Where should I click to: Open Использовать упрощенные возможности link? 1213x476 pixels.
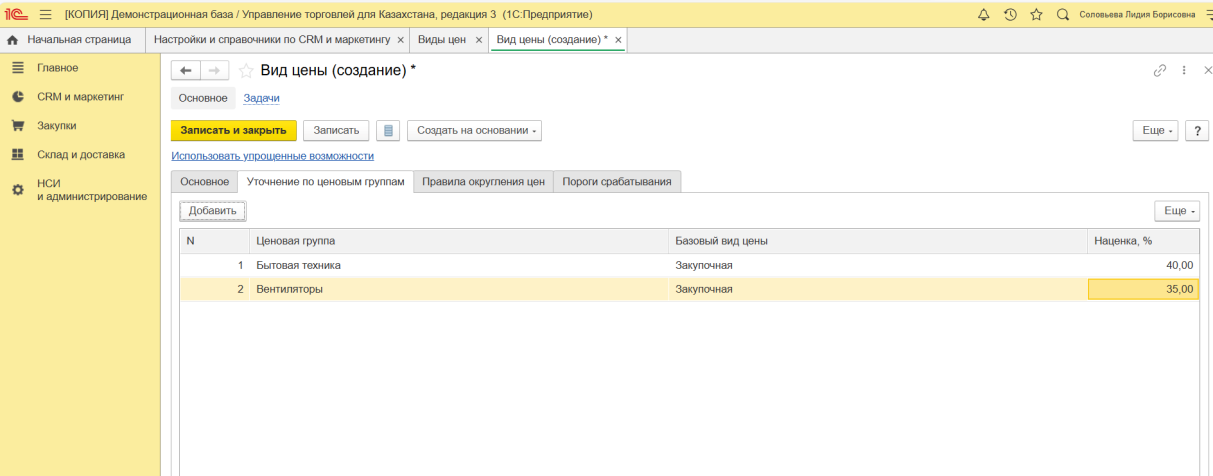[x=272, y=156]
